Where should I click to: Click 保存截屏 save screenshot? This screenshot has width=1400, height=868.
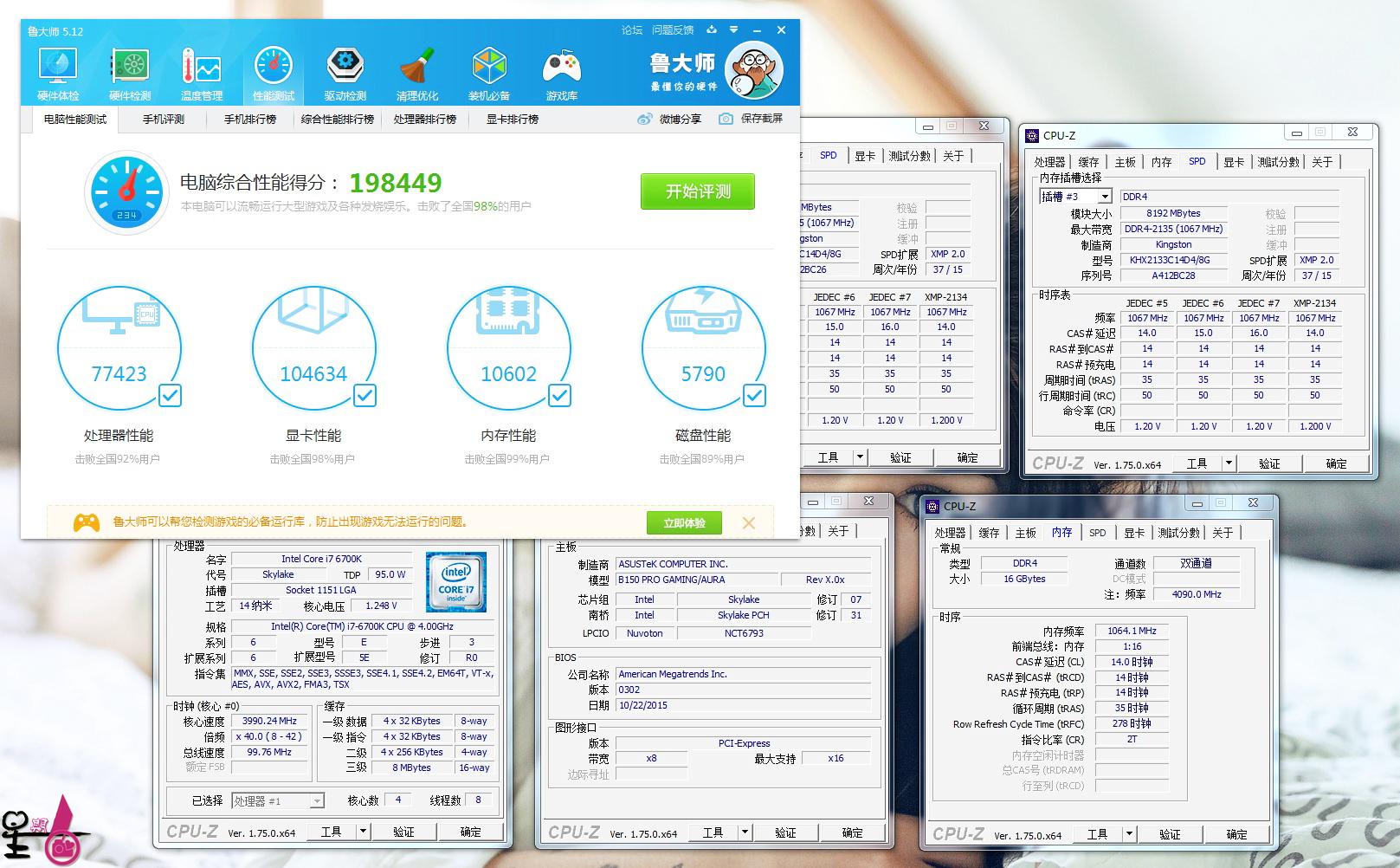pos(762,119)
